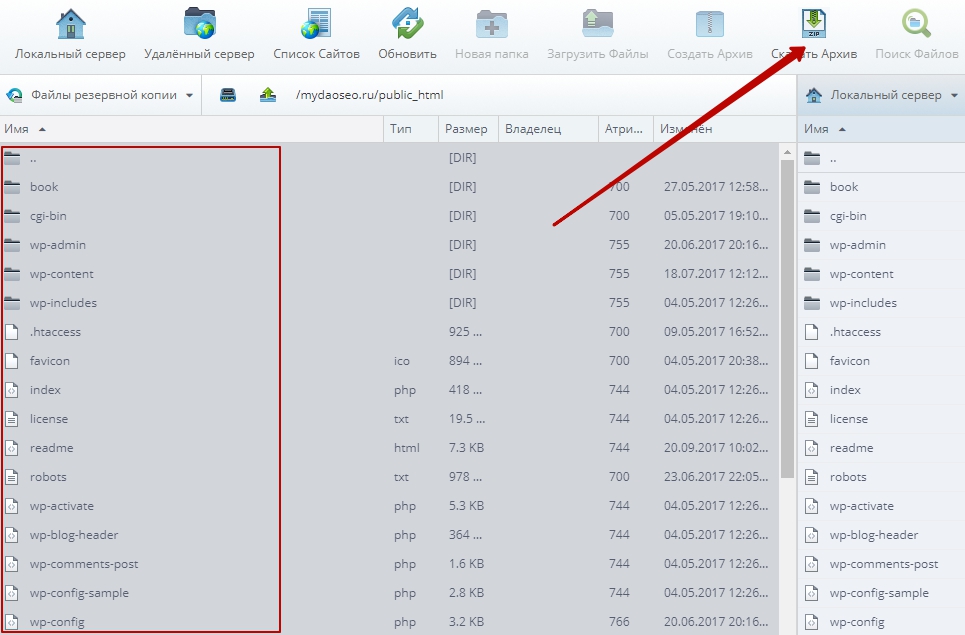This screenshot has height=635, width=965.
Task: Sort the left panel by the Имя column
Action: click(191, 129)
